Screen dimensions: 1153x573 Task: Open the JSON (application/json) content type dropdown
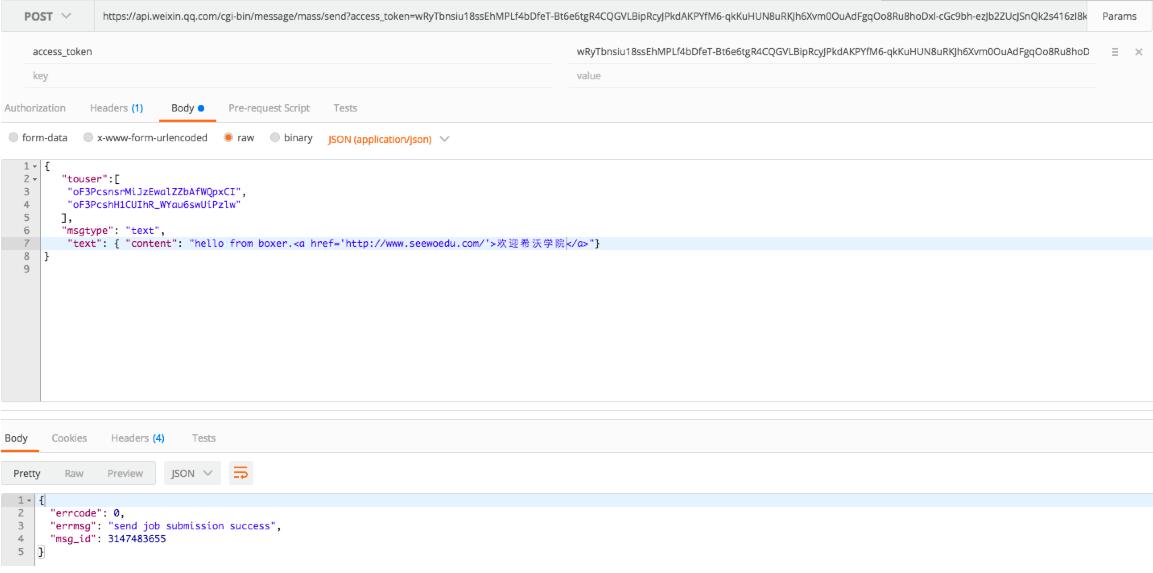tap(388, 139)
